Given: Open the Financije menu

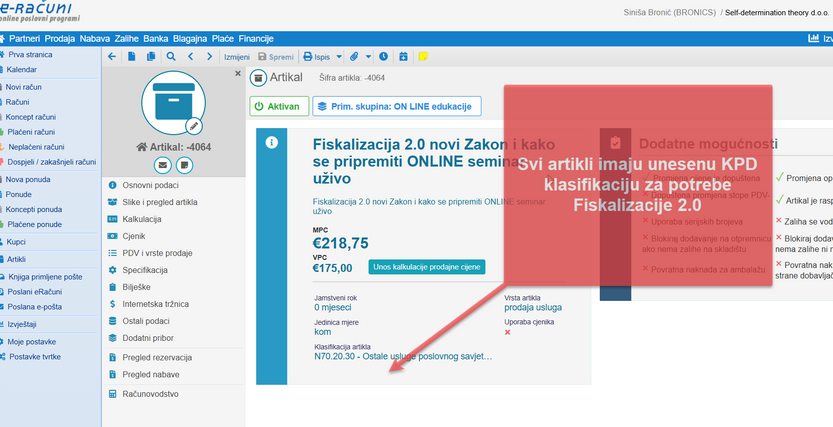Looking at the screenshot, I should [256, 38].
